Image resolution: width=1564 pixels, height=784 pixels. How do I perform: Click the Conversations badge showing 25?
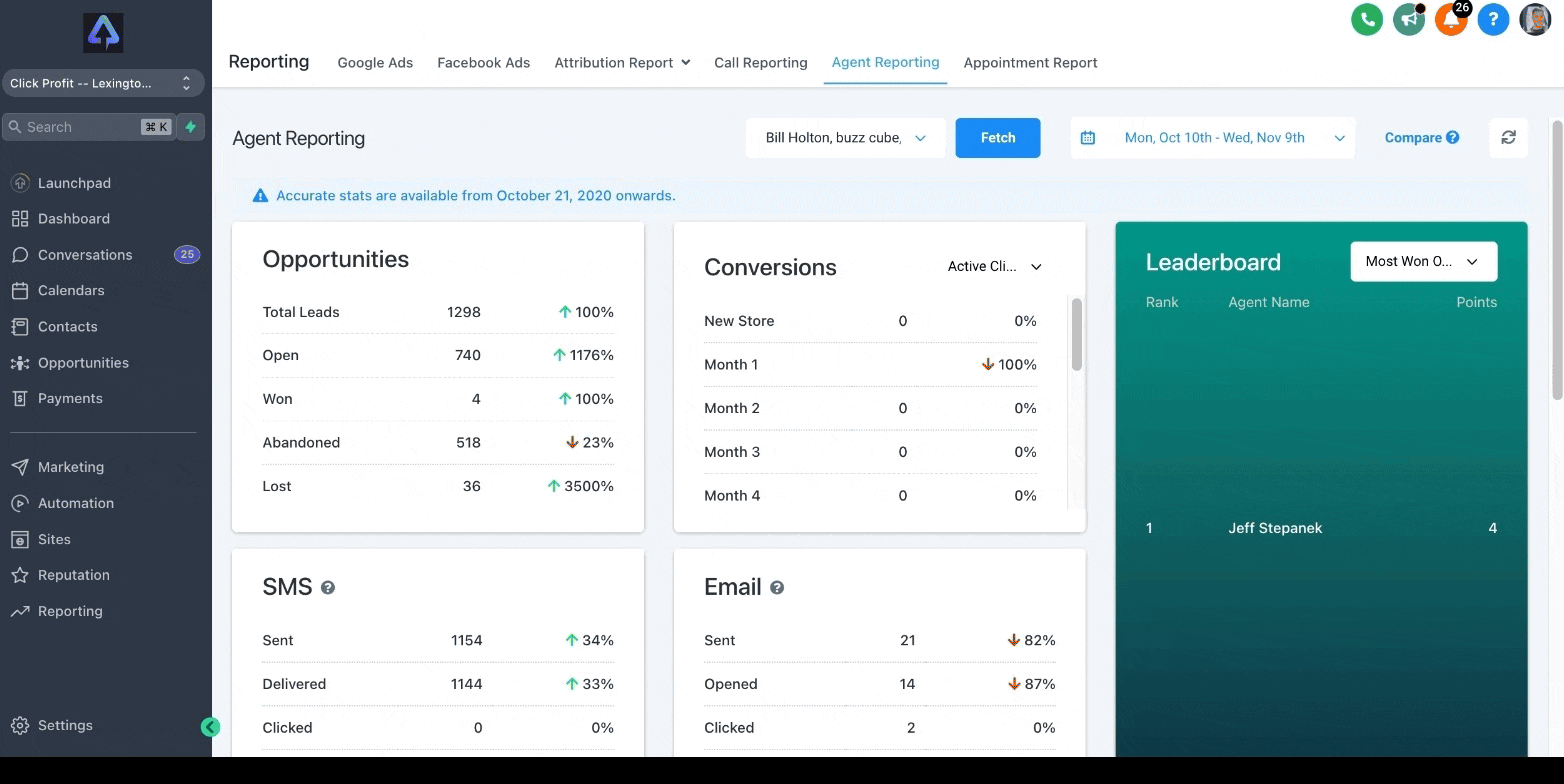(x=187, y=255)
